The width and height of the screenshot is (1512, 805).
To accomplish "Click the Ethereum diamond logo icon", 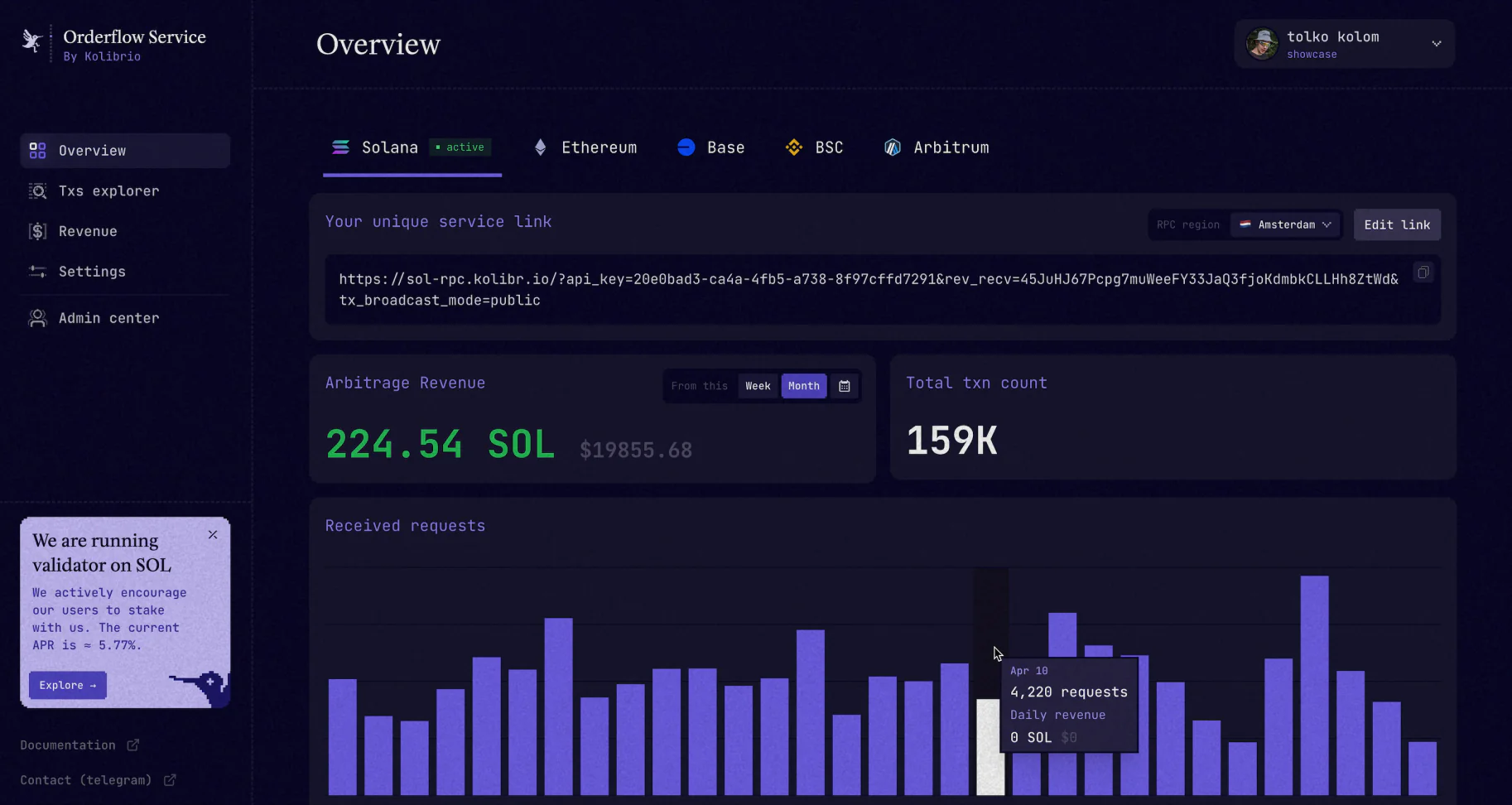I will click(540, 147).
